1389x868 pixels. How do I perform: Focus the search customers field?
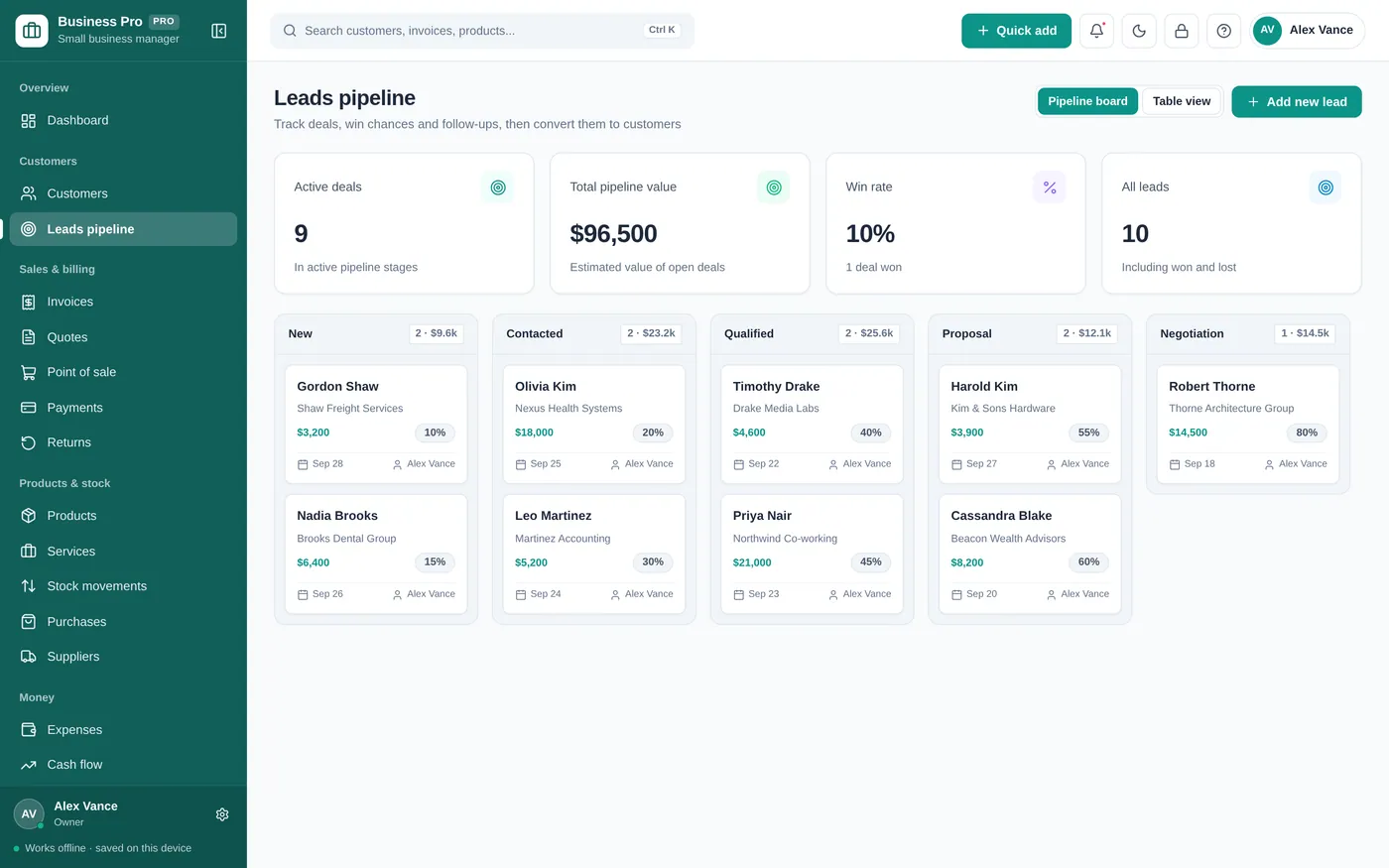[482, 31]
